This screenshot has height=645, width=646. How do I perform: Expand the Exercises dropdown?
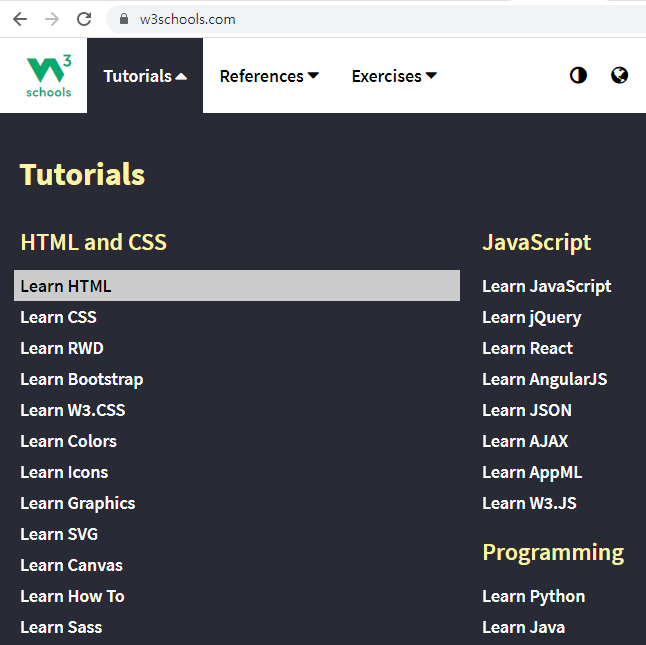[x=394, y=76]
